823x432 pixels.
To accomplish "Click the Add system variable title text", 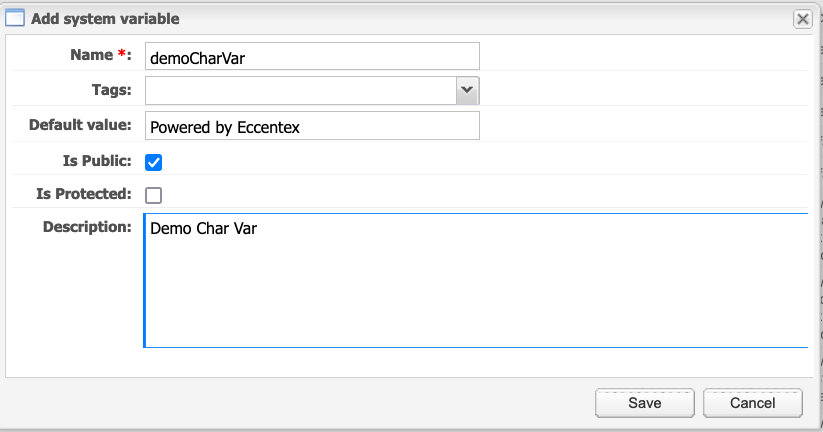I will pyautogui.click(x=105, y=19).
